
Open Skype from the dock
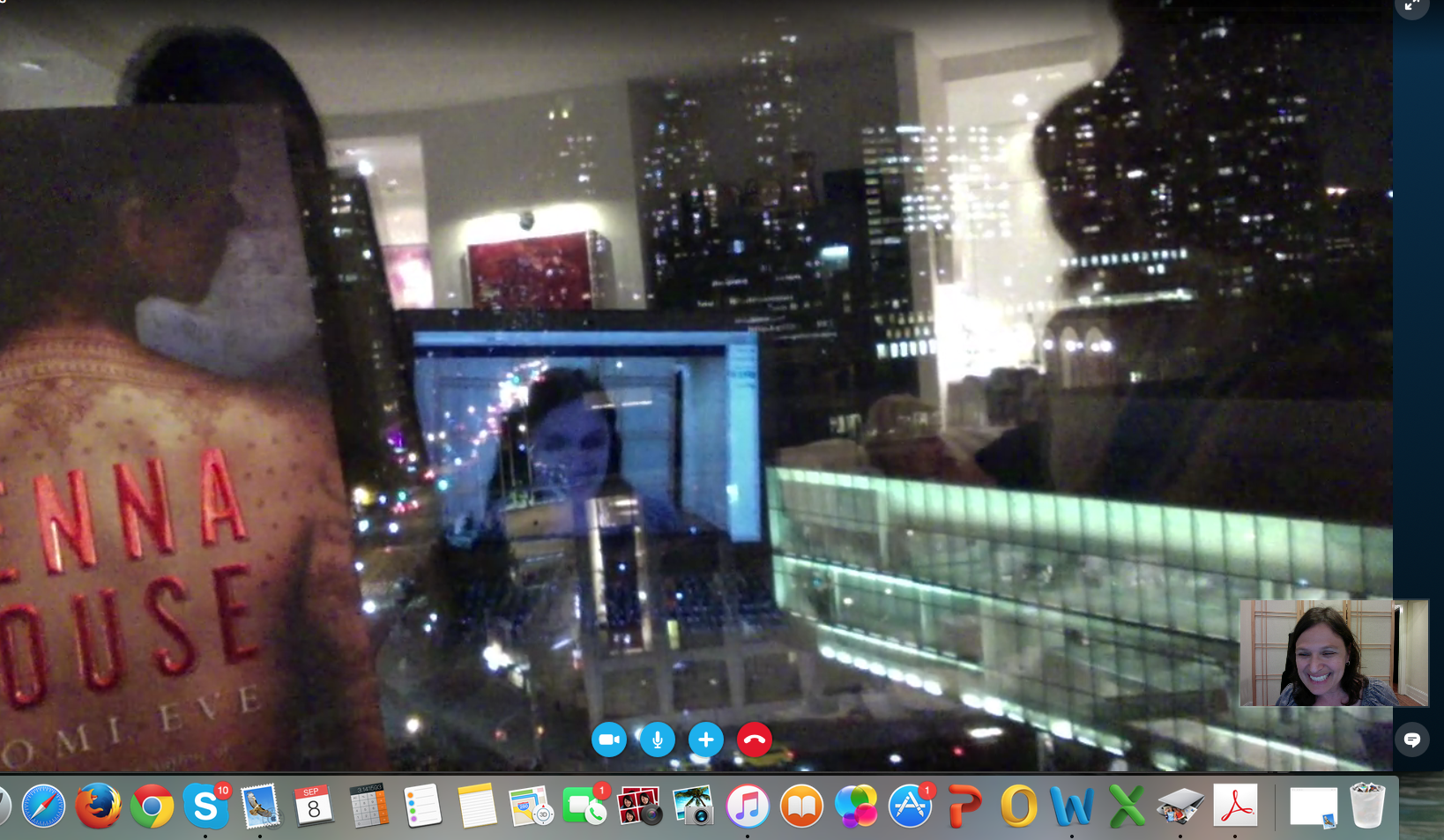205,807
